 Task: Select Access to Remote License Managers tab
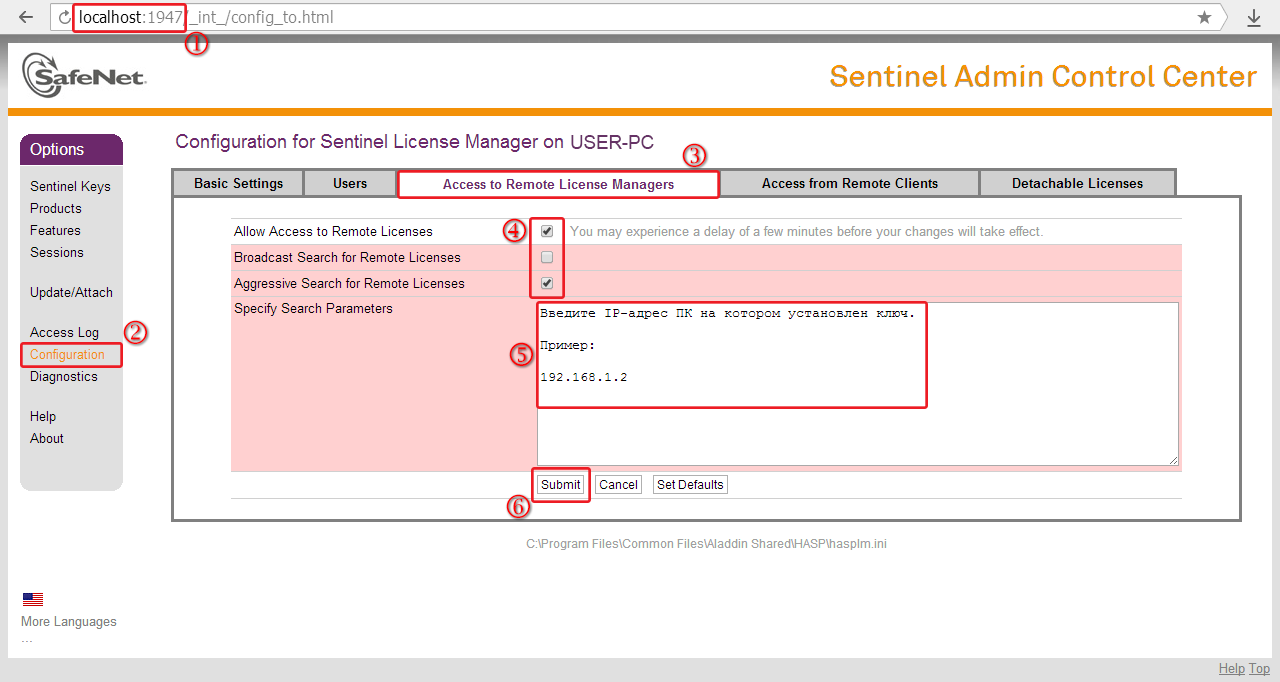click(558, 184)
